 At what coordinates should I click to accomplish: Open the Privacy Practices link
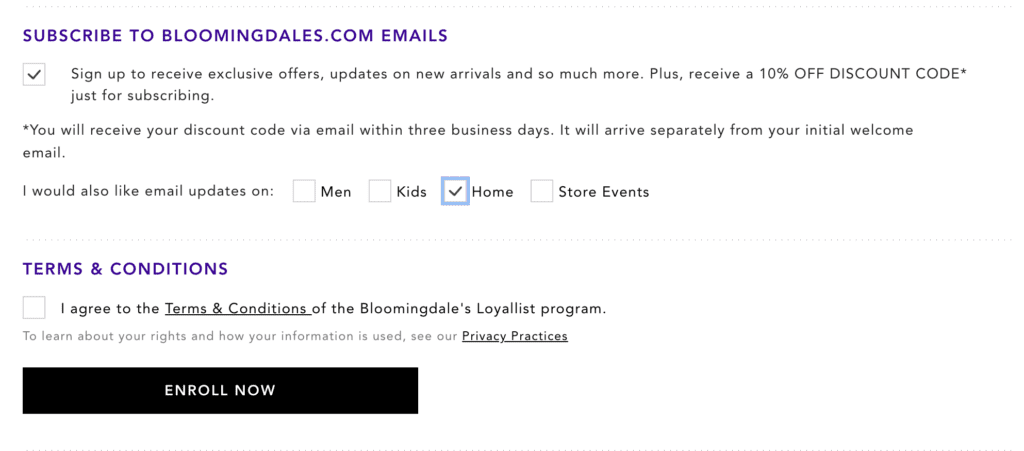[x=515, y=336]
